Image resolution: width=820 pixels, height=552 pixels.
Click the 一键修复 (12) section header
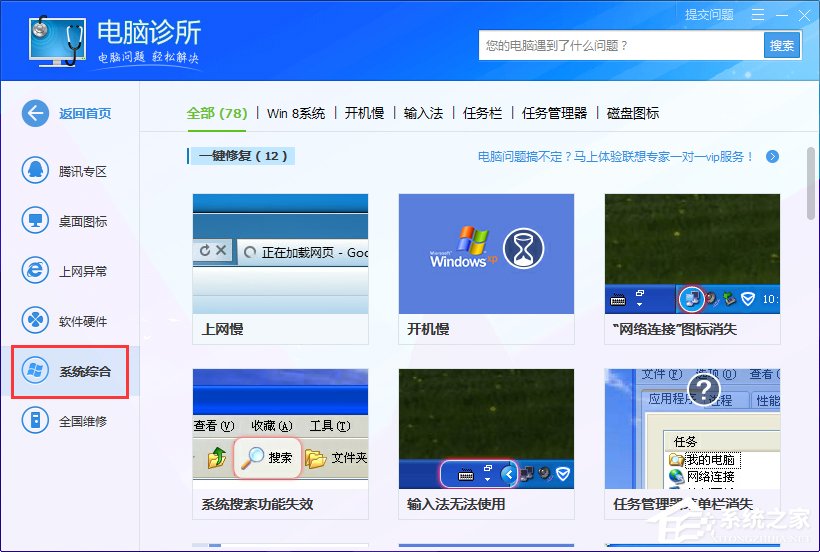coord(242,156)
